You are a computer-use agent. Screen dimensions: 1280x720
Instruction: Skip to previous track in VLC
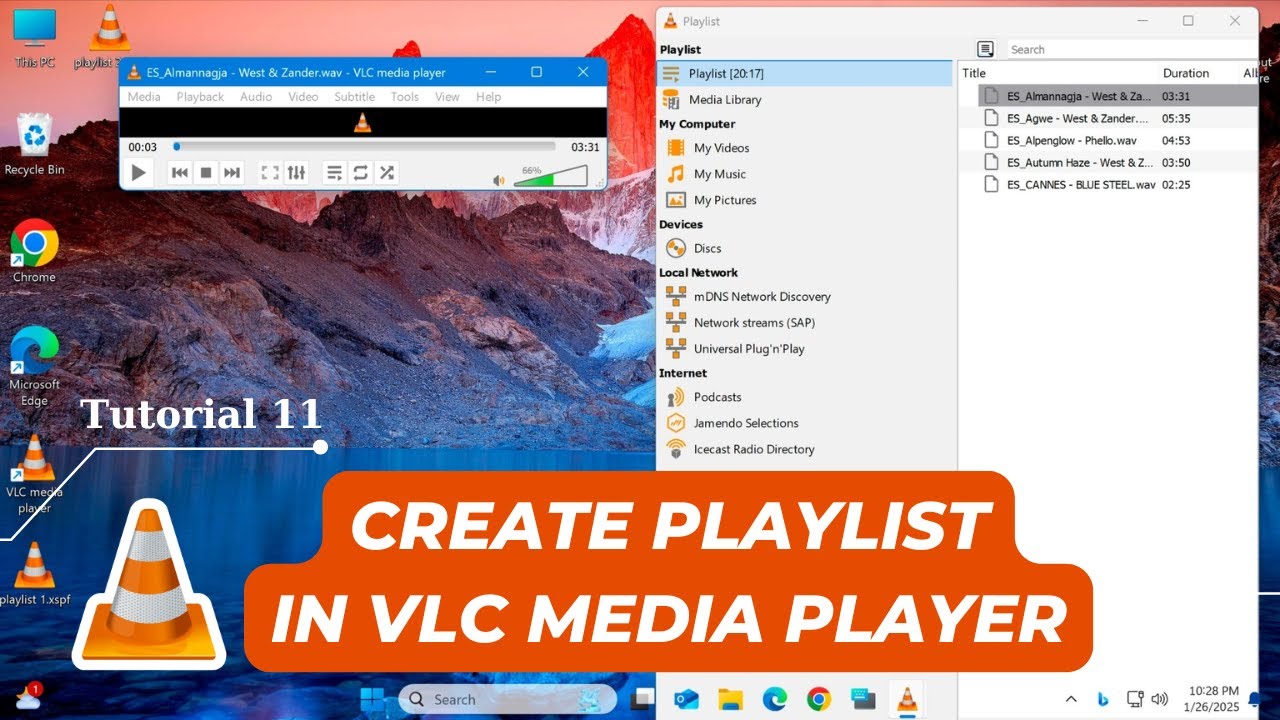[180, 173]
